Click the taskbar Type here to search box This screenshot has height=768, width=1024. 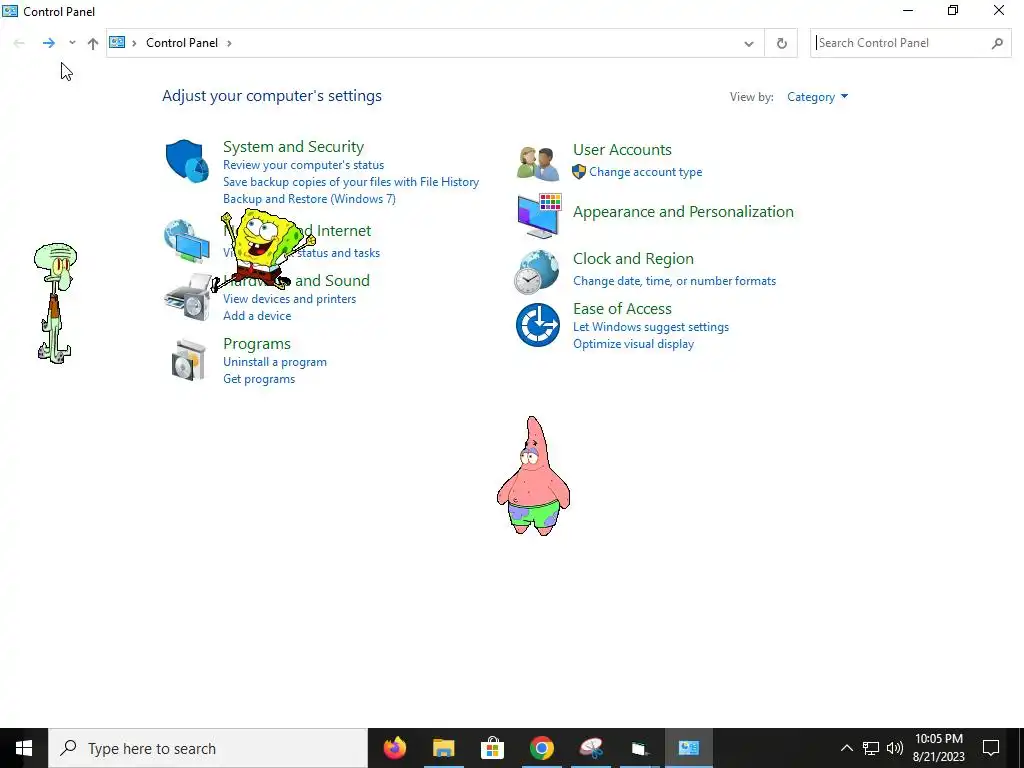(208, 748)
